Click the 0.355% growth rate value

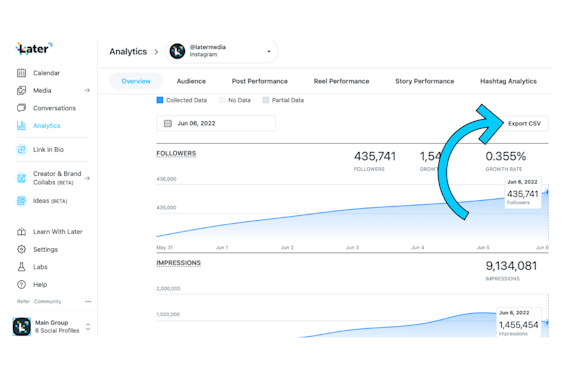[x=506, y=156]
